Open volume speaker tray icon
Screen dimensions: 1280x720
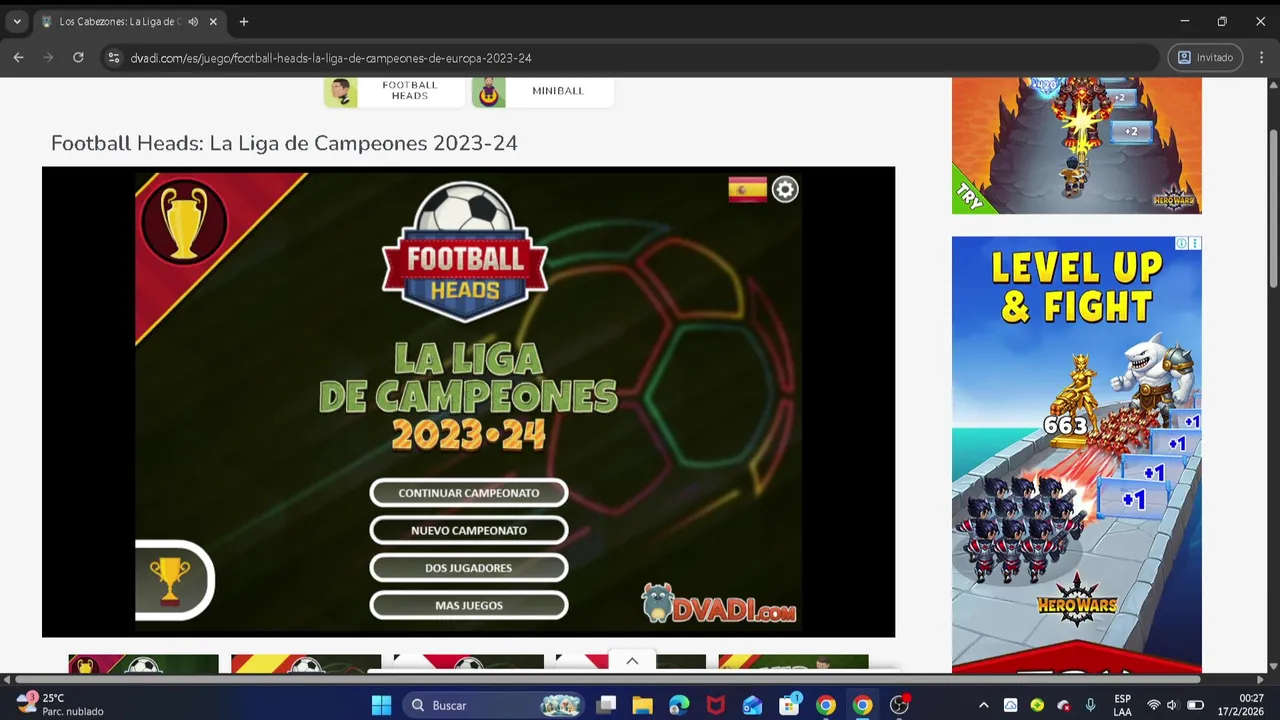pos(1172,705)
